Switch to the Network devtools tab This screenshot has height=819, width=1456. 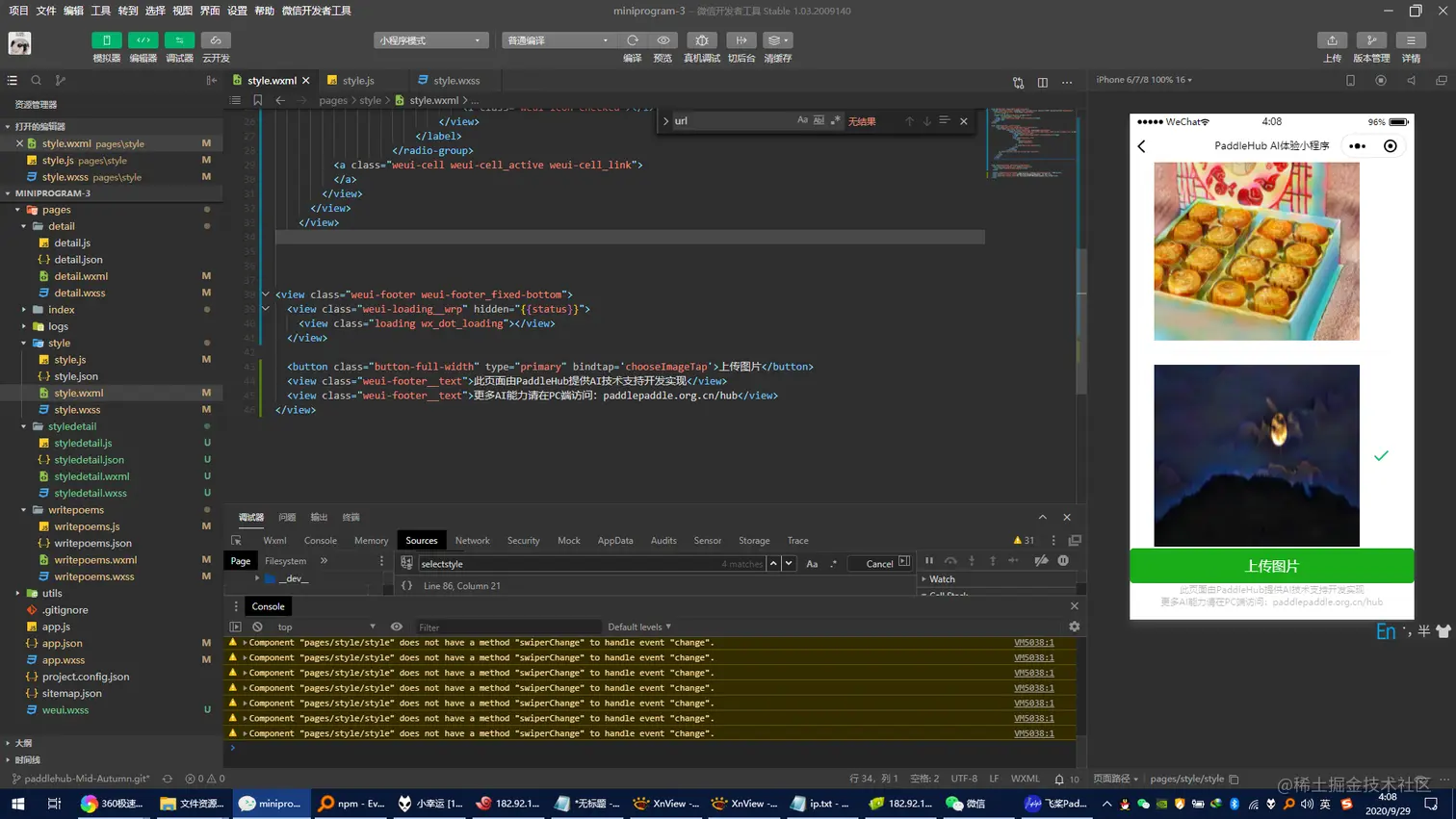tap(472, 541)
